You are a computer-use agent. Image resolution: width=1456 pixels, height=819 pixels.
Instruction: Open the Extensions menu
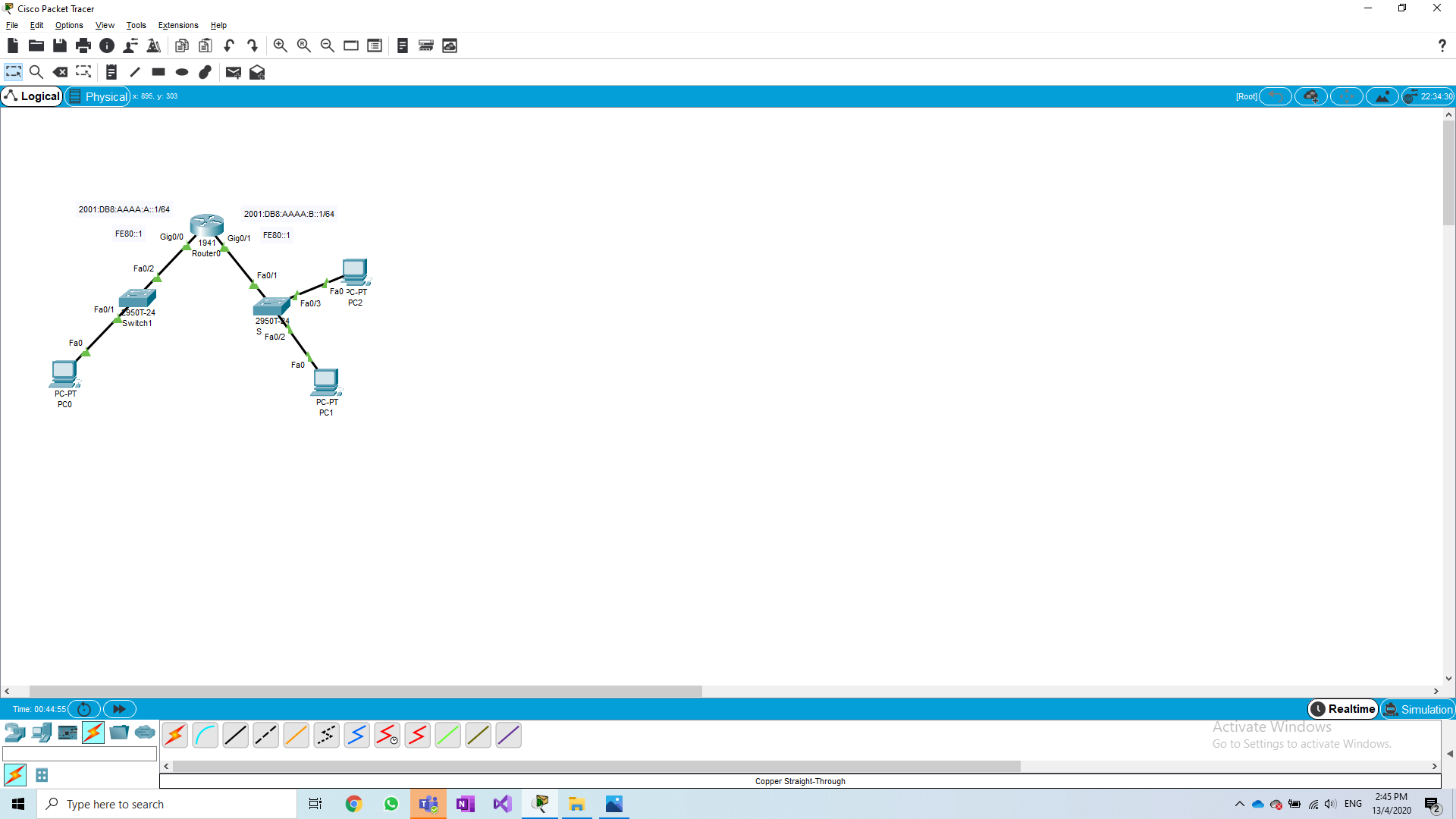pyautogui.click(x=178, y=25)
